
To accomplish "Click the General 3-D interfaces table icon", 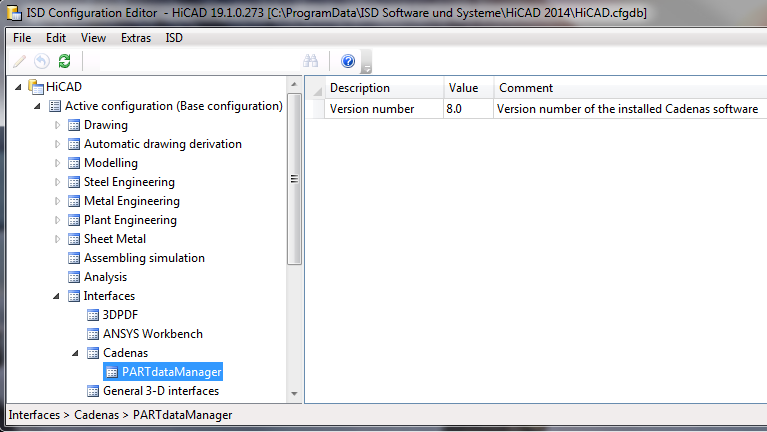I will (x=93, y=391).
